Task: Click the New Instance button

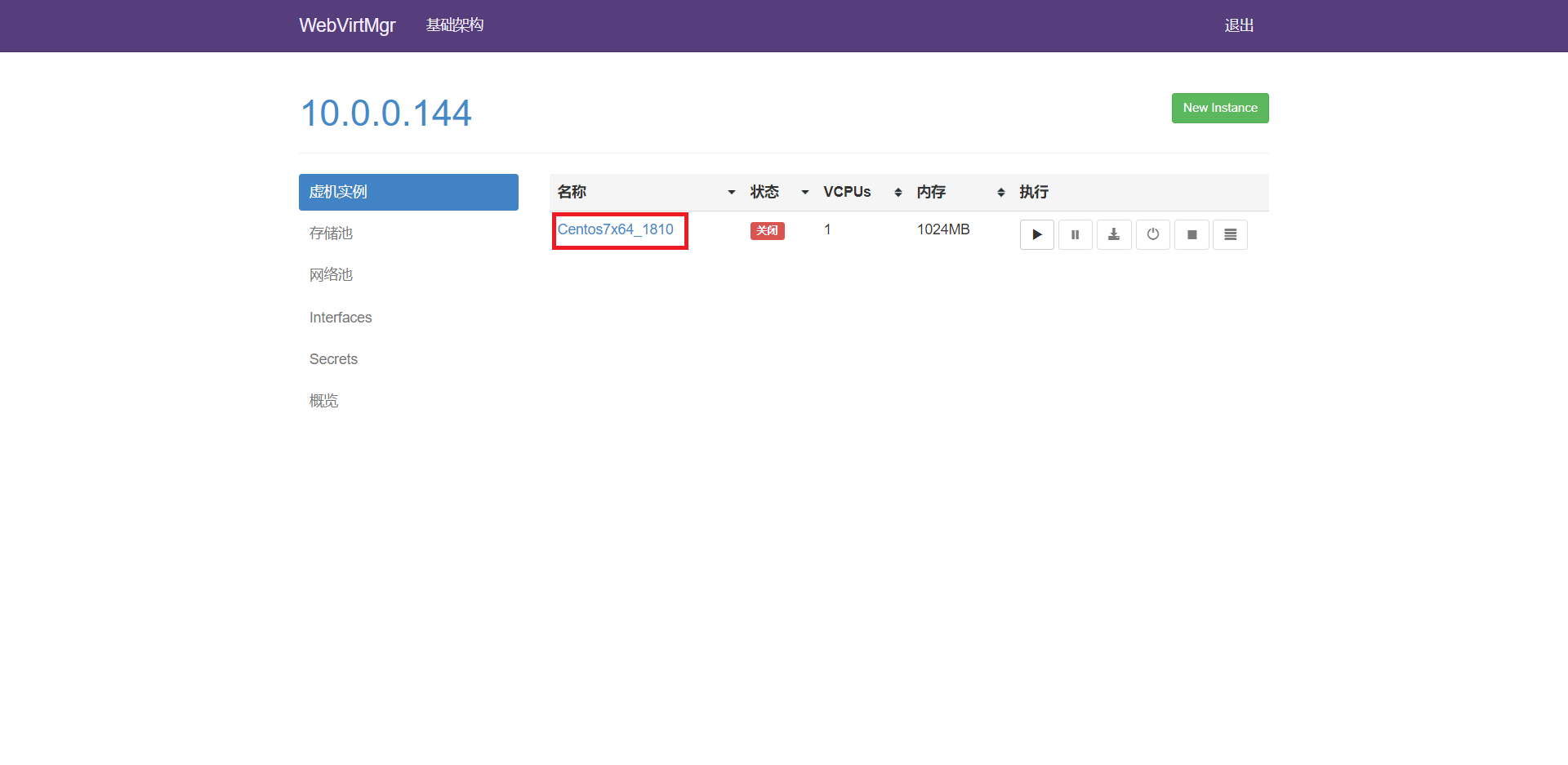Action: [x=1220, y=108]
